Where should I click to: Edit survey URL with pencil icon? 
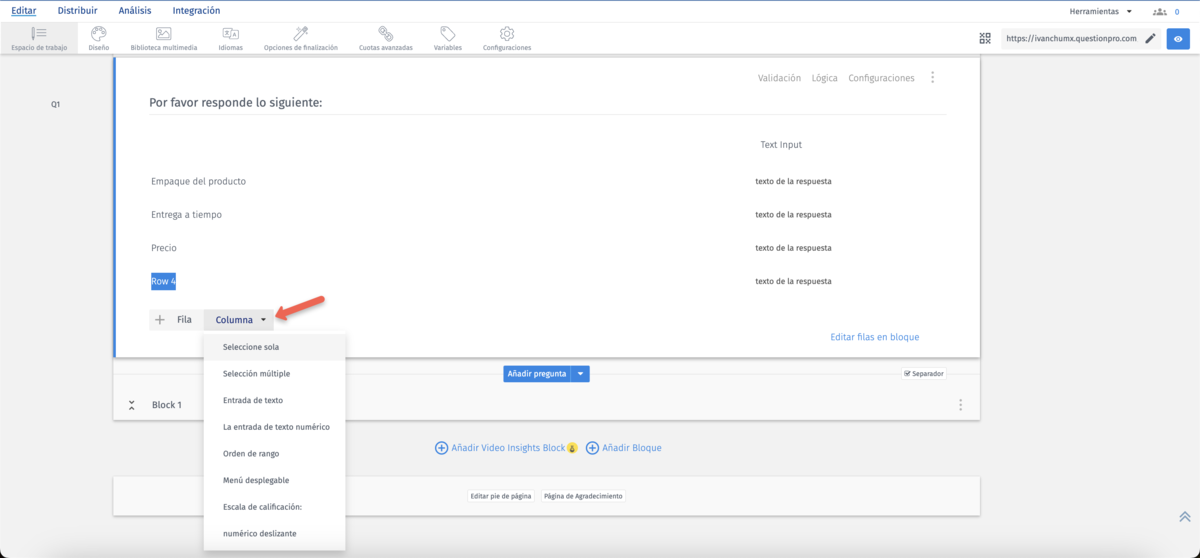(x=1151, y=39)
